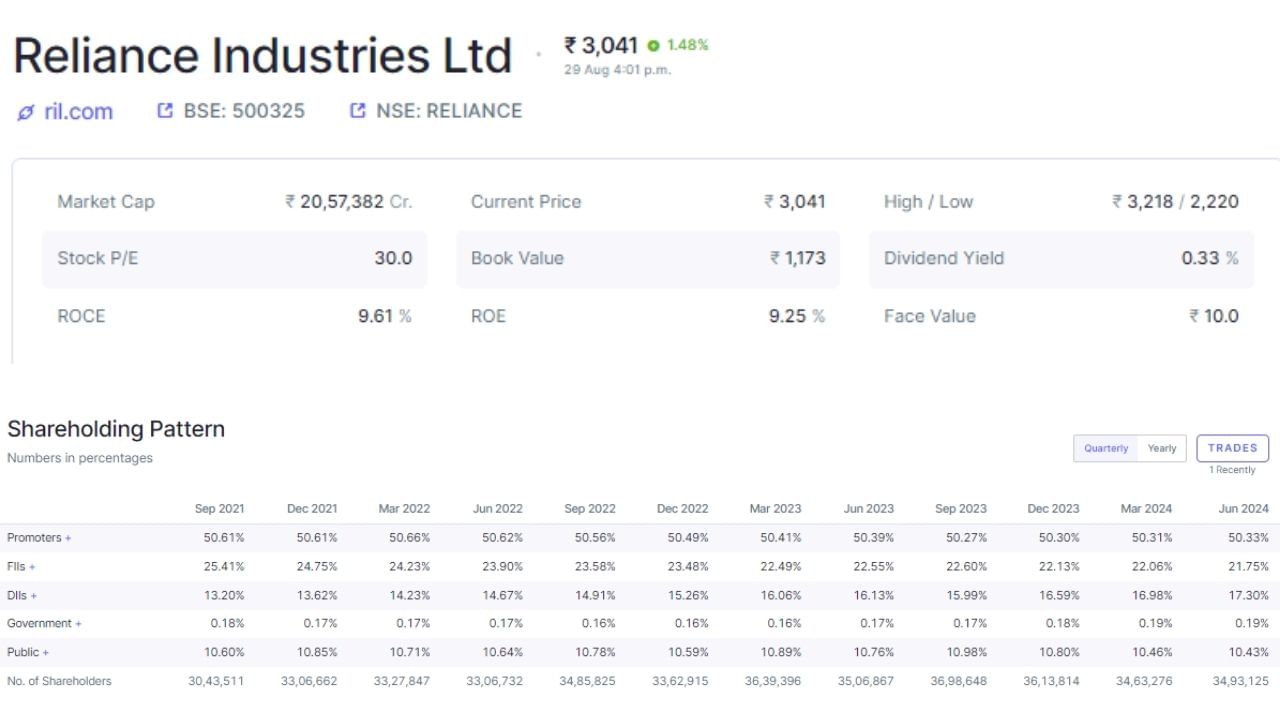
Task: Click DIIs Jun 2024 value 17.30%
Action: 1248,595
